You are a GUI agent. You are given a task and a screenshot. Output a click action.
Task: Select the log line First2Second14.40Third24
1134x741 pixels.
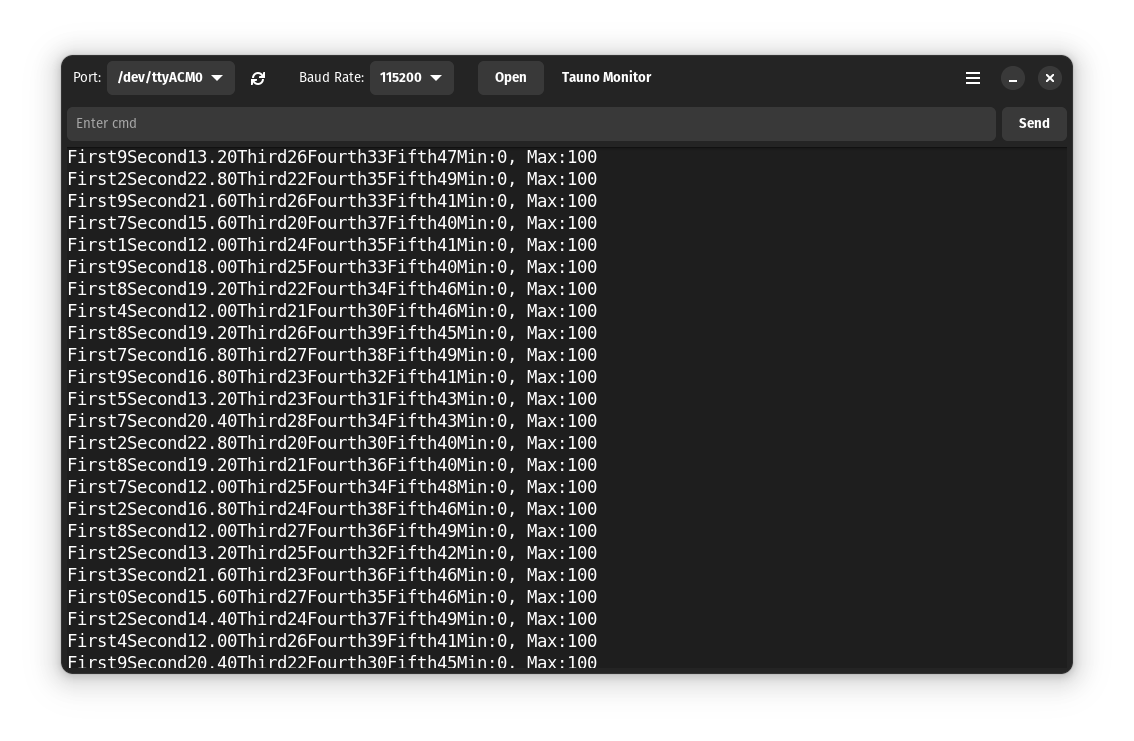tap(332, 619)
